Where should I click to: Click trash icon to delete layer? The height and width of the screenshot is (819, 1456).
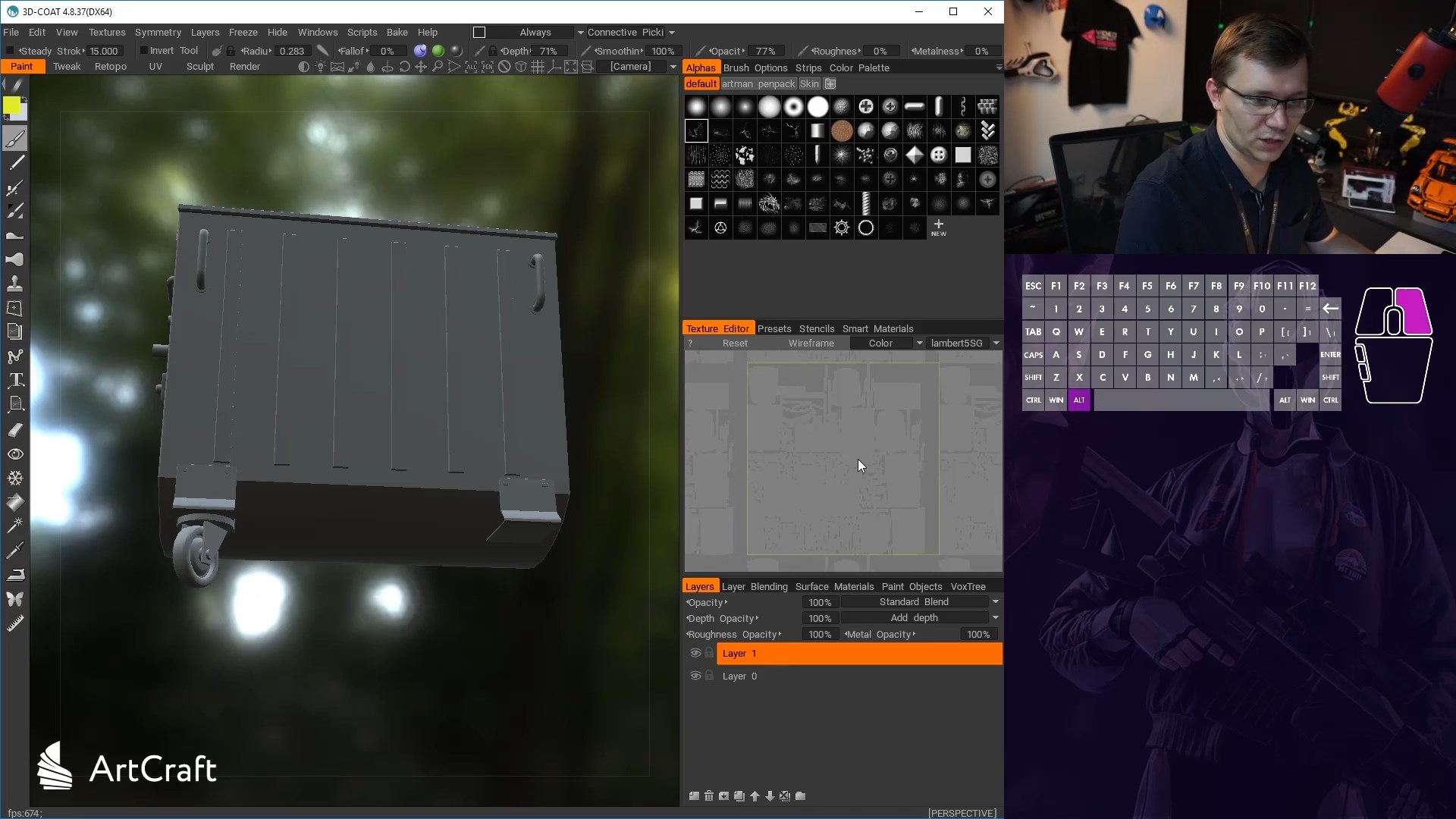pos(709,795)
